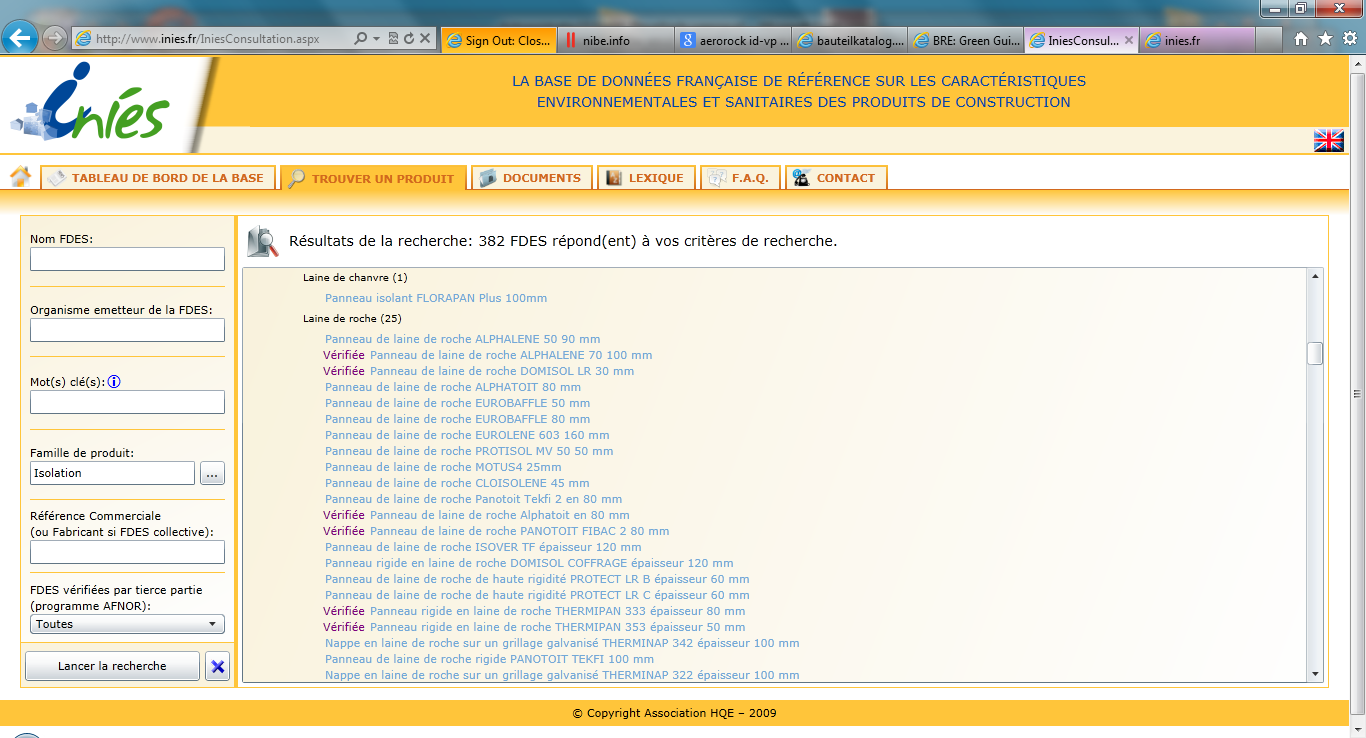Screen dimensions: 1366x738
Task: Switch to the aerorock id-vp tab
Action: tap(731, 41)
